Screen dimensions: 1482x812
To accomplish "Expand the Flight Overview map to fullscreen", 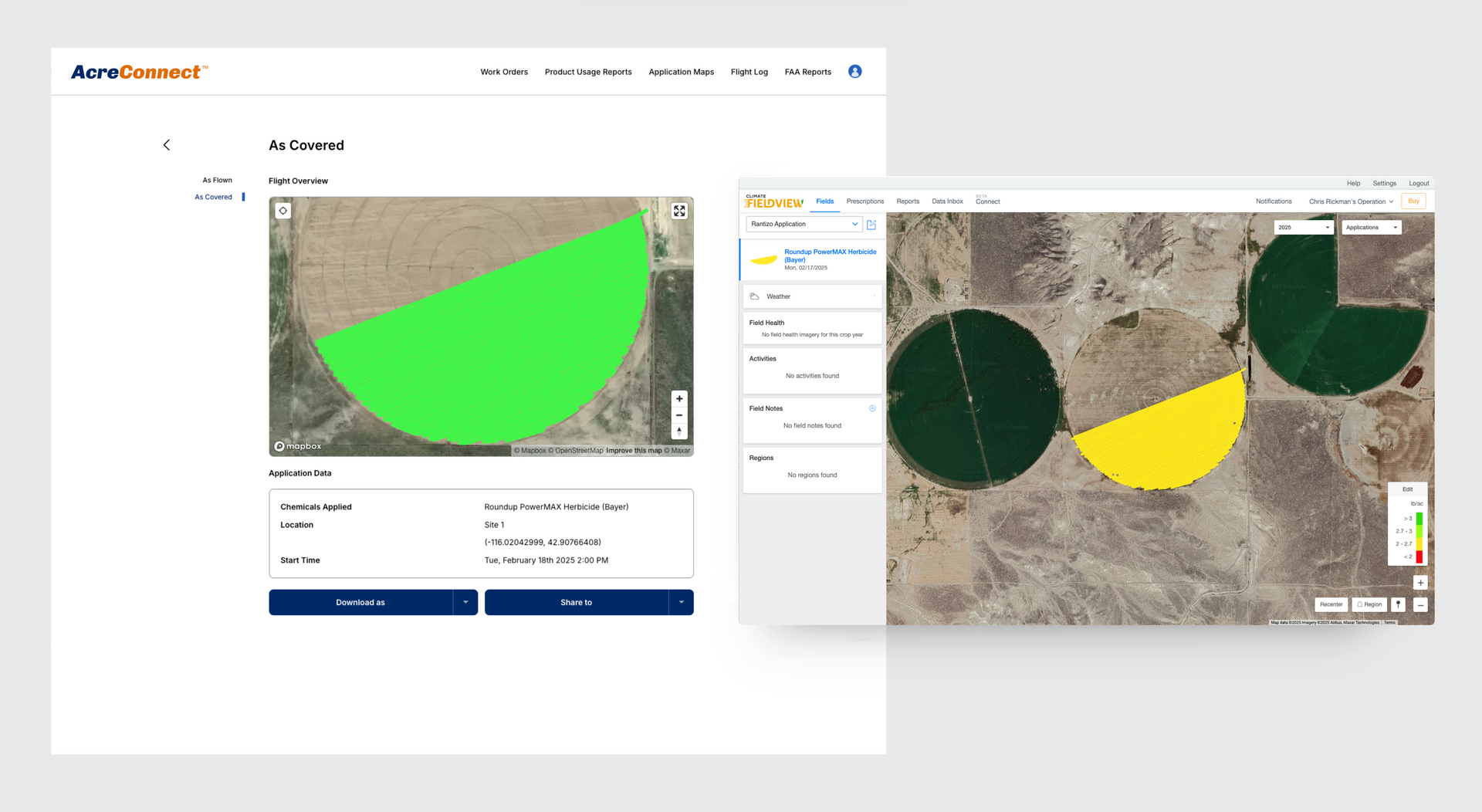I will tap(679, 210).
